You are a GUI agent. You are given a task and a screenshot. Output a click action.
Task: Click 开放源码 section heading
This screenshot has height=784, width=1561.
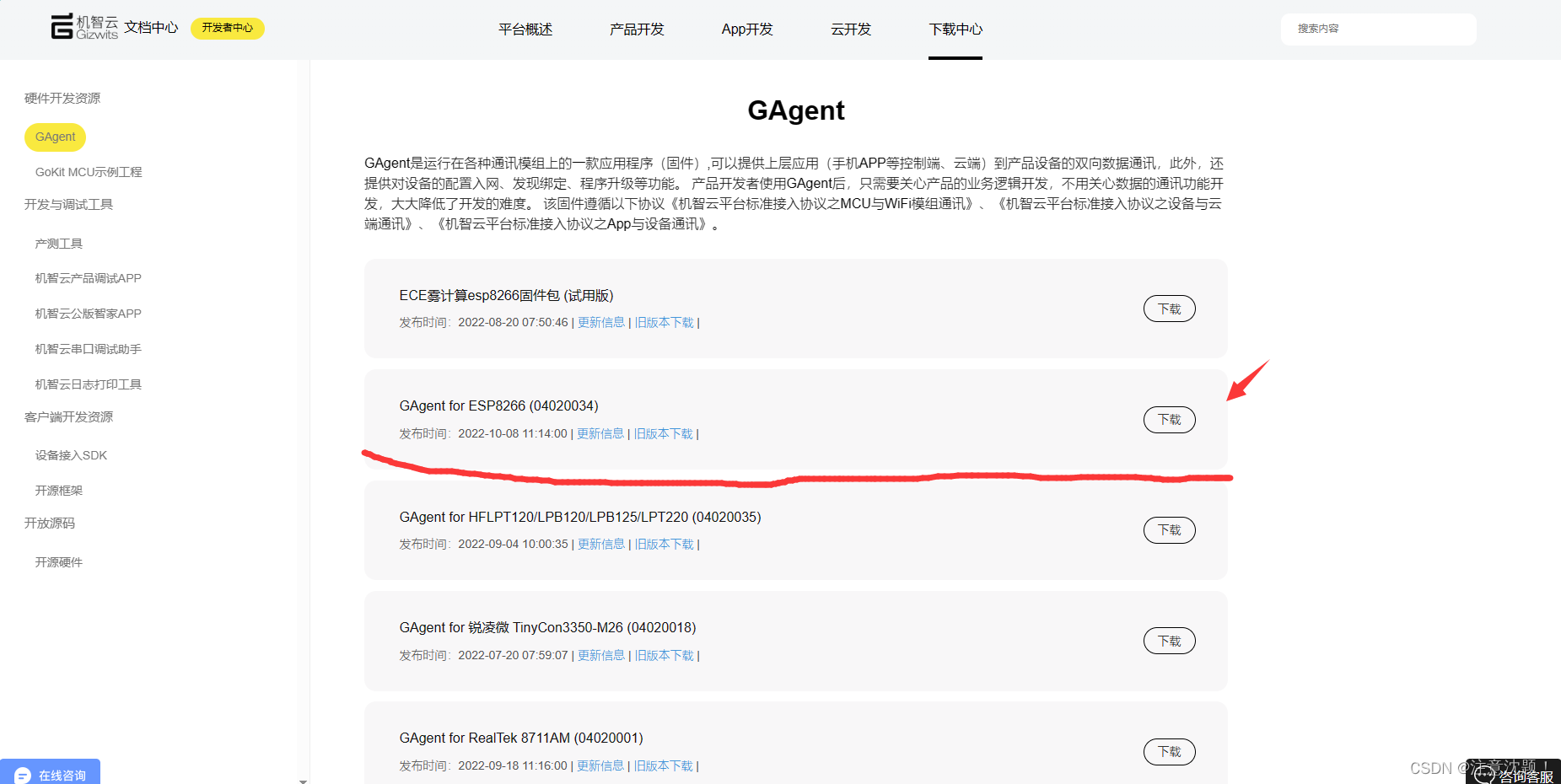click(x=50, y=524)
